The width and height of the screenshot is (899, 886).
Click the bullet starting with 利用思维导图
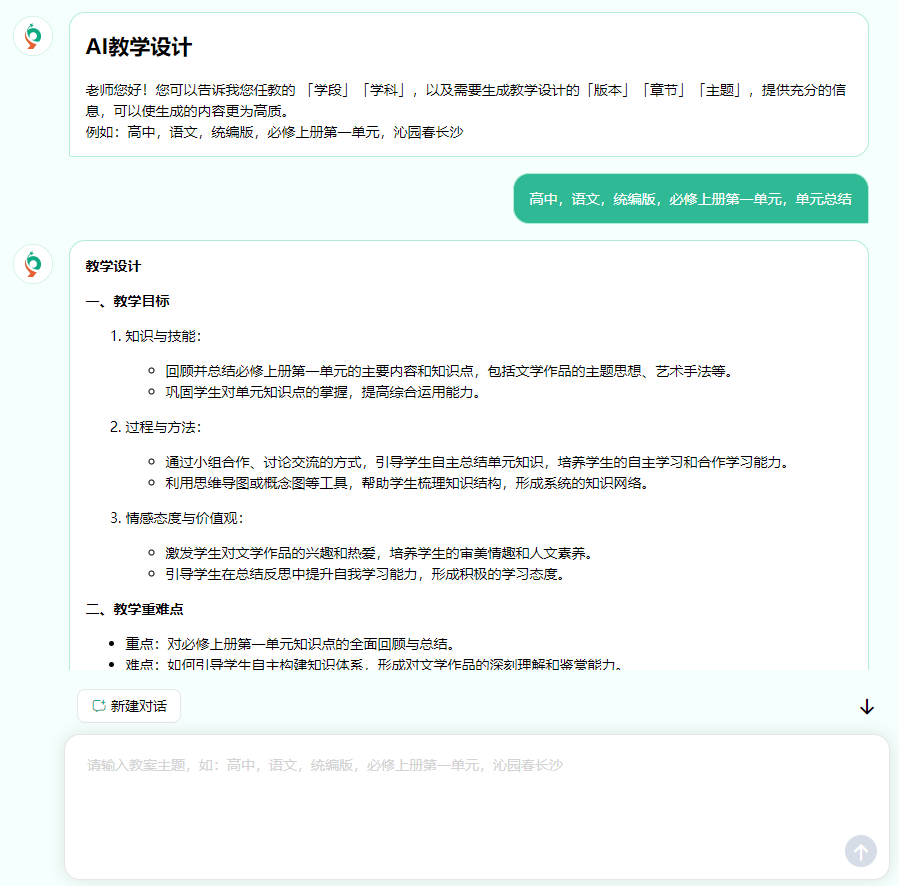[407, 483]
